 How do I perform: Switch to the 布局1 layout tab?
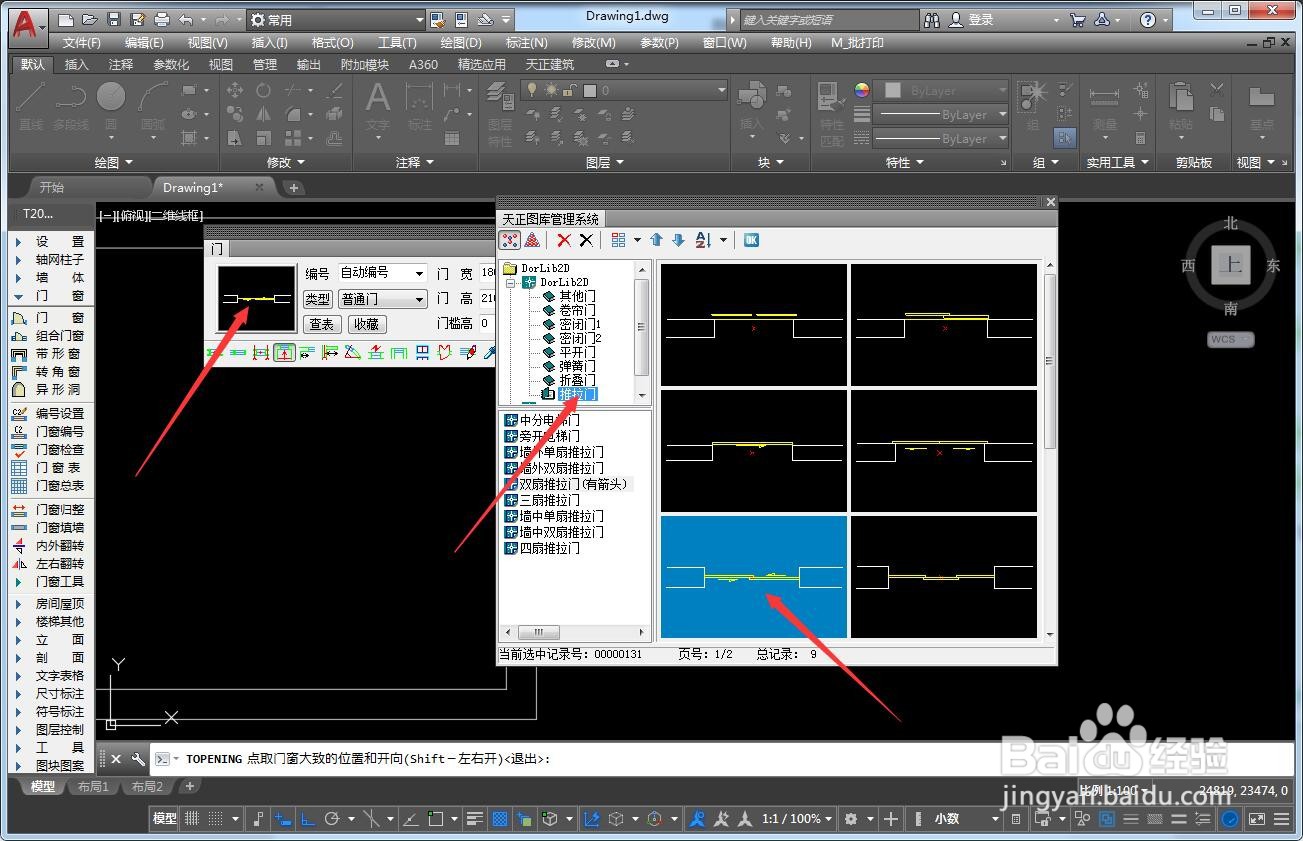click(93, 787)
